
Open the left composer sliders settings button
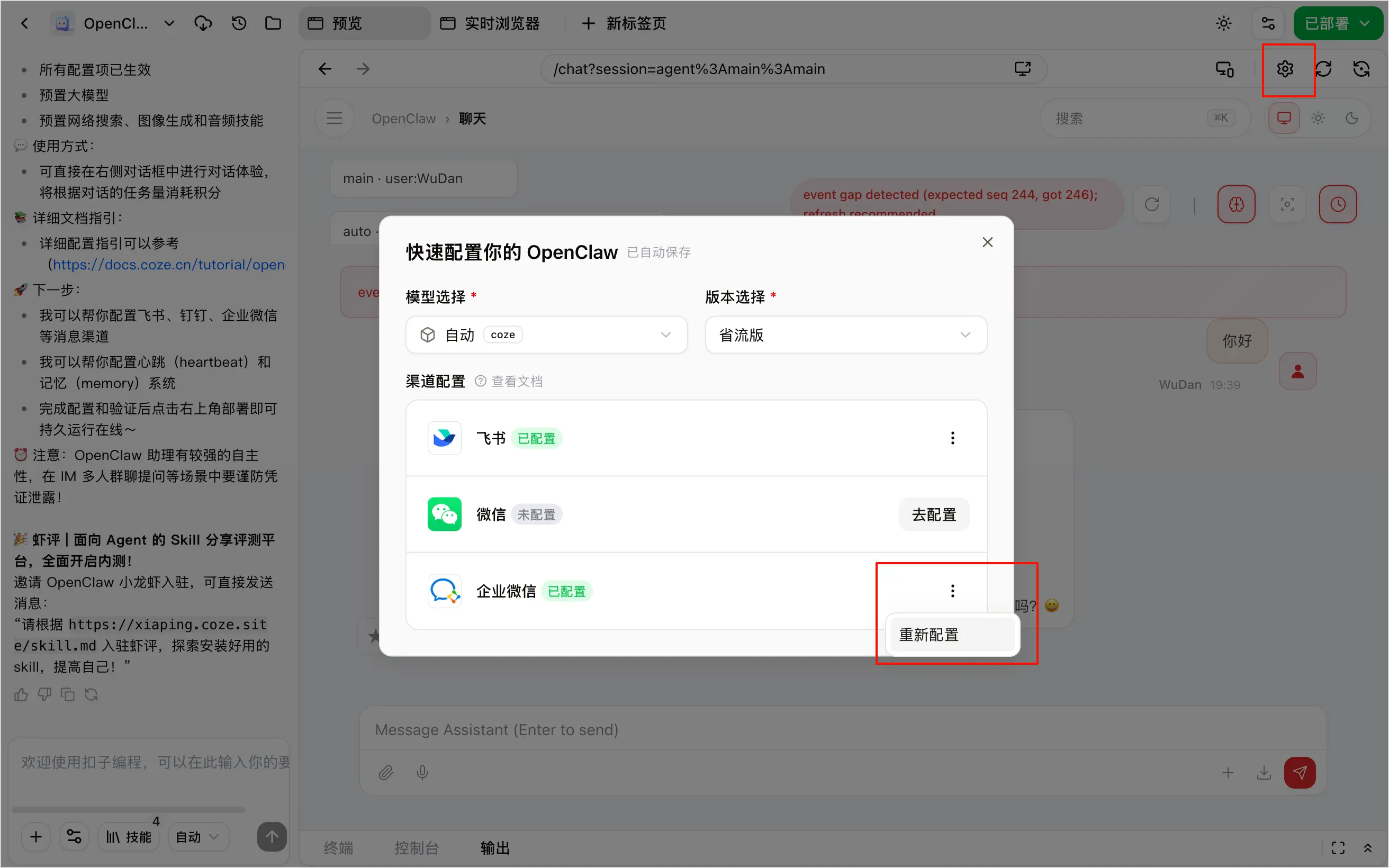pos(74,837)
